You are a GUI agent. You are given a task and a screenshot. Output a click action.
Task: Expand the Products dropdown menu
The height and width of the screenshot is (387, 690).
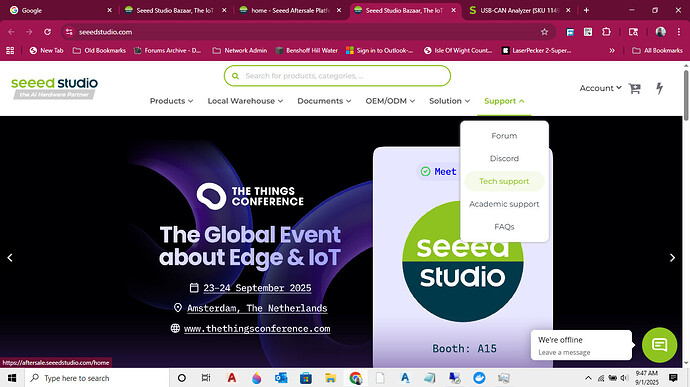[x=171, y=101]
